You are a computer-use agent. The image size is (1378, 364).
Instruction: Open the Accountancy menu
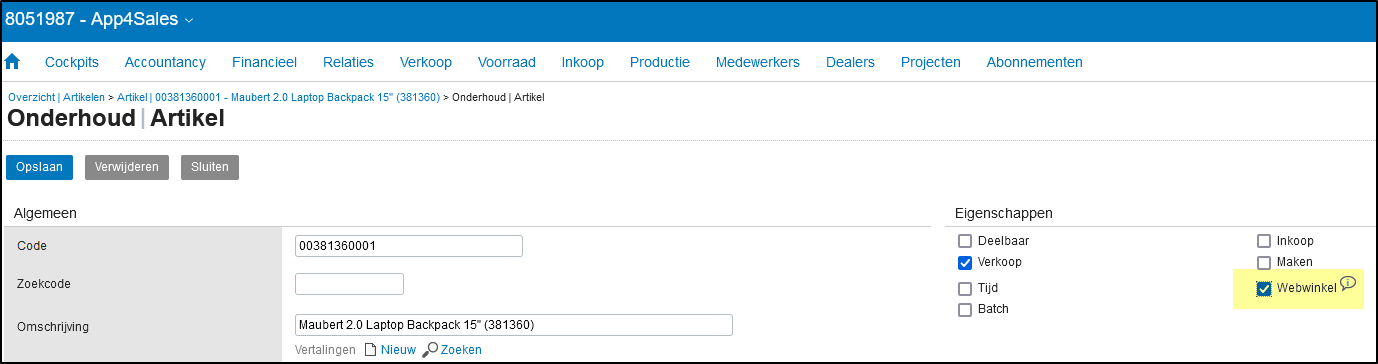pos(165,62)
